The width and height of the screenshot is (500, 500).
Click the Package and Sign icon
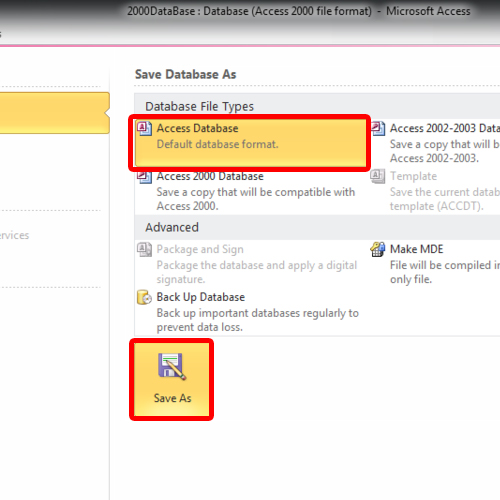tap(144, 249)
